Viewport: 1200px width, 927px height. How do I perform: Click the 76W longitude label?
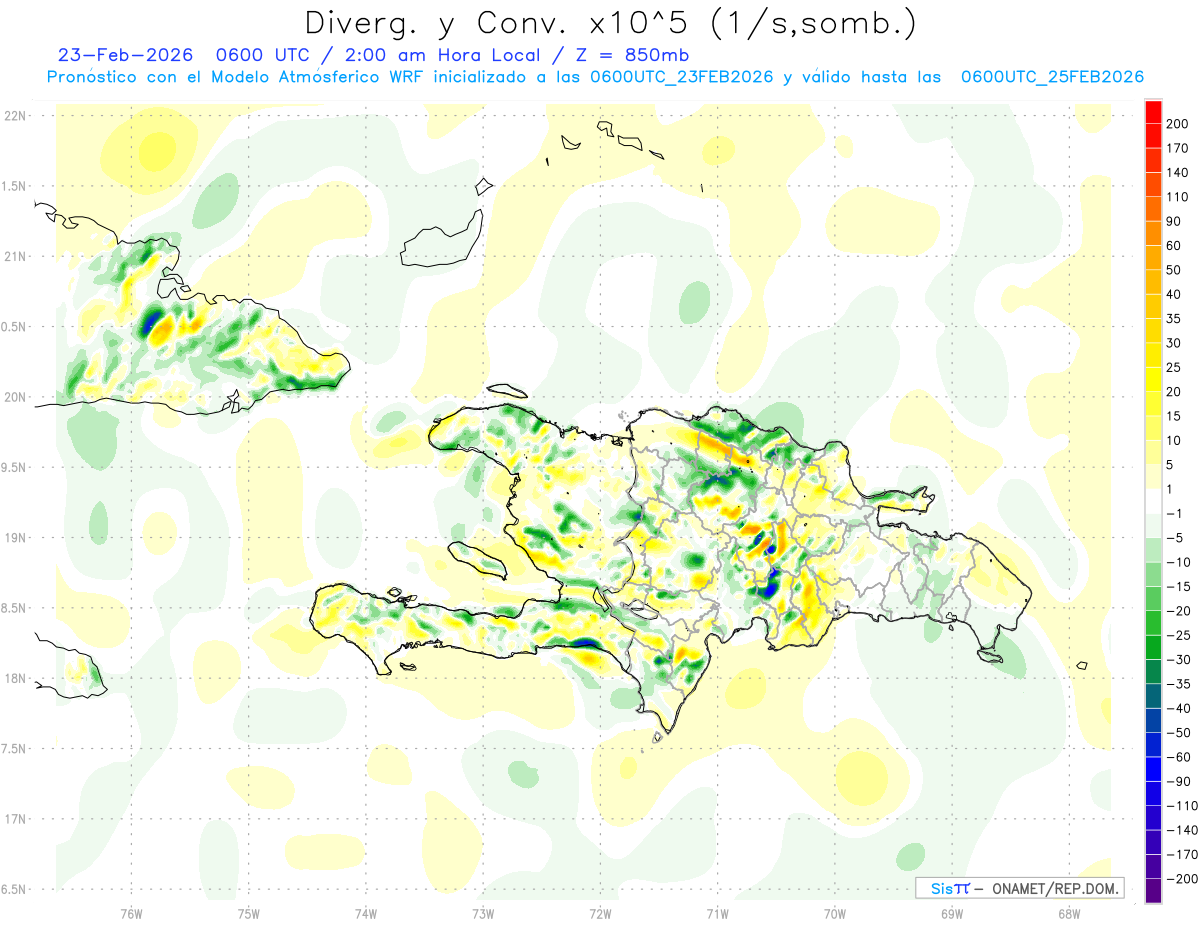pos(131,913)
